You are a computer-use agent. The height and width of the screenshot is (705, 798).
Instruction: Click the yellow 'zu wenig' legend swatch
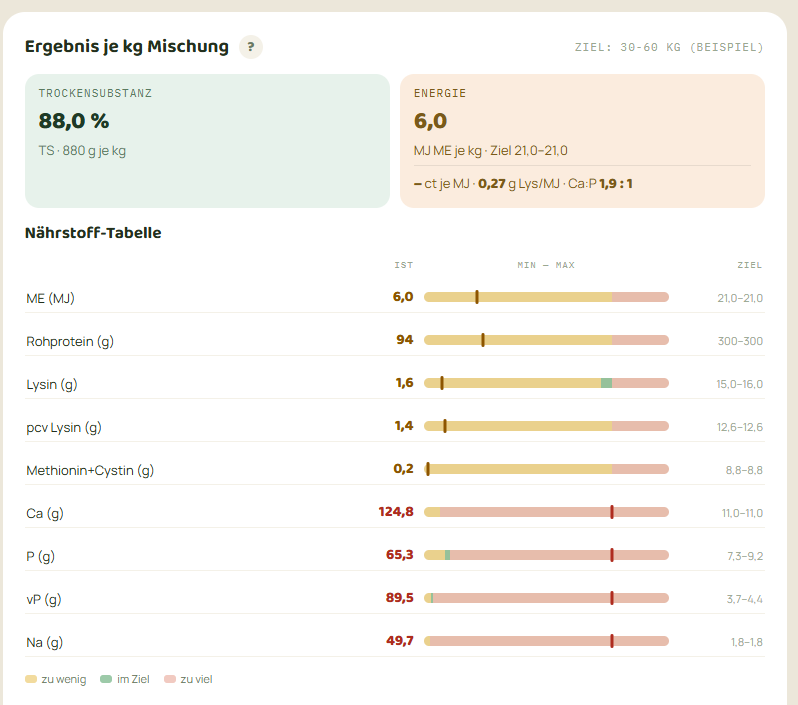(x=31, y=679)
